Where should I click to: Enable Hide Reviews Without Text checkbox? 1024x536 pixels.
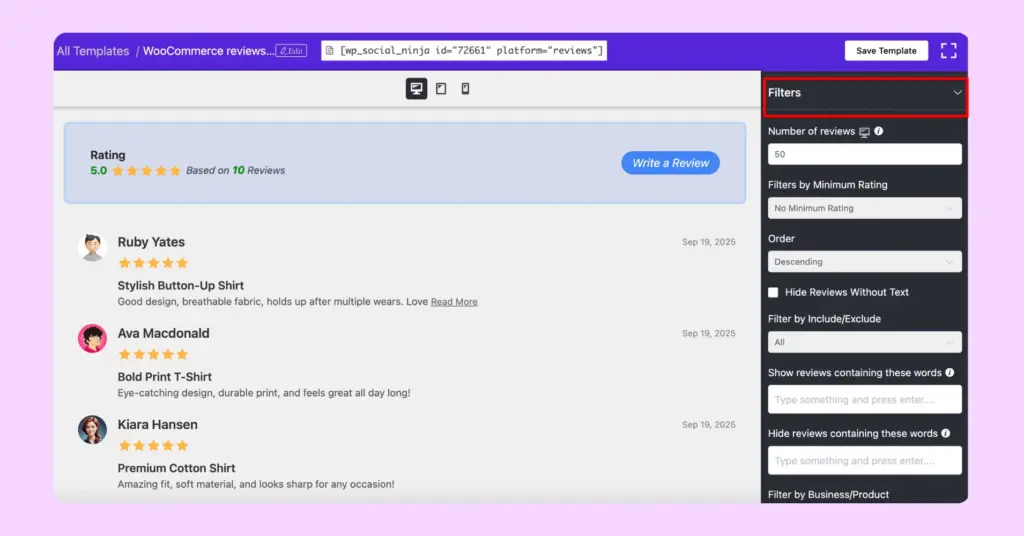773,292
